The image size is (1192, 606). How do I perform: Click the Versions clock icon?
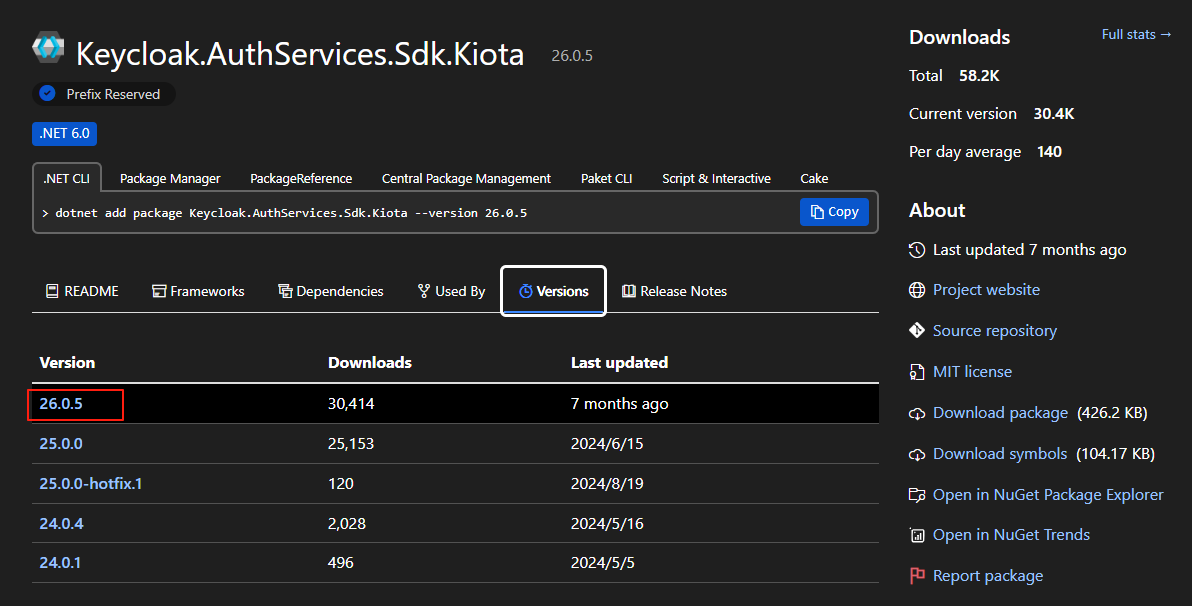(x=525, y=291)
